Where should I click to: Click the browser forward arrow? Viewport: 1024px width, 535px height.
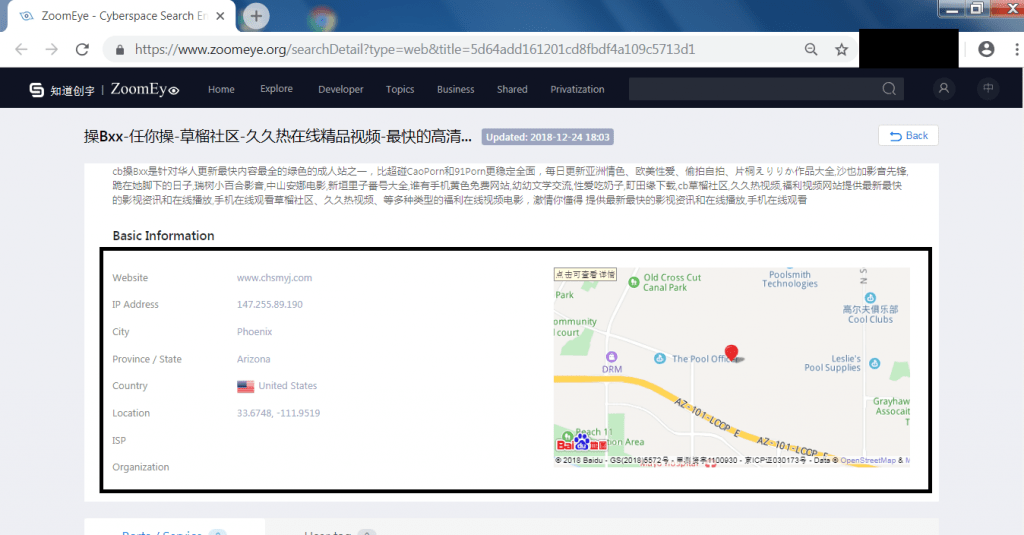(x=52, y=50)
